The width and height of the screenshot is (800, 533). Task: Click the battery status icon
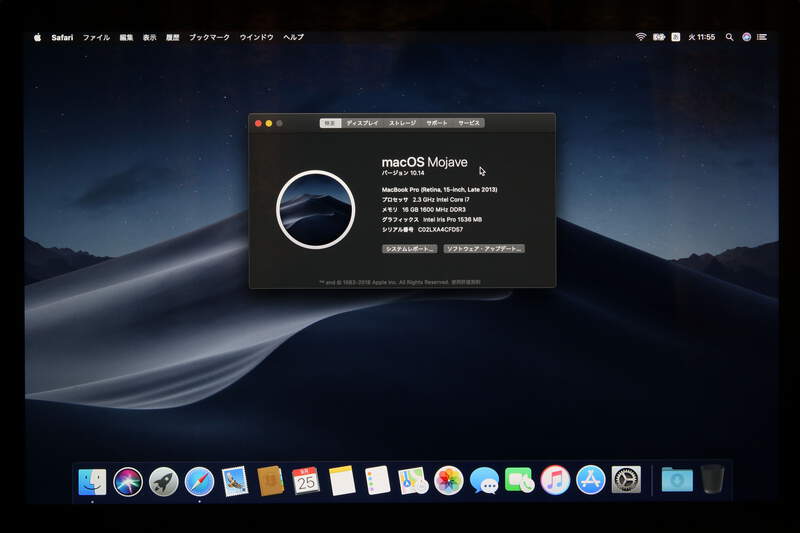pyautogui.click(x=659, y=37)
